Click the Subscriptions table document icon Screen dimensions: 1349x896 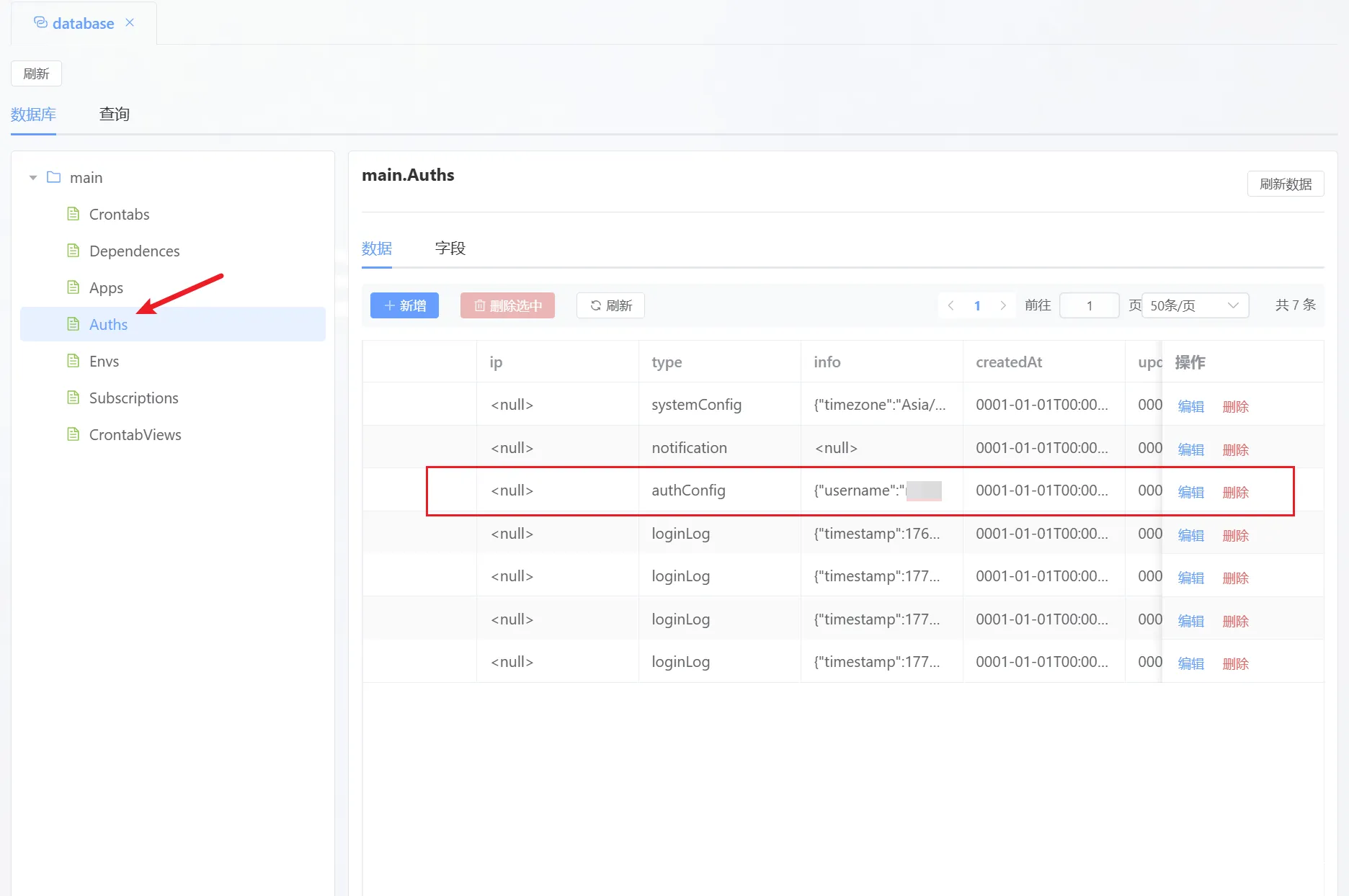point(73,398)
